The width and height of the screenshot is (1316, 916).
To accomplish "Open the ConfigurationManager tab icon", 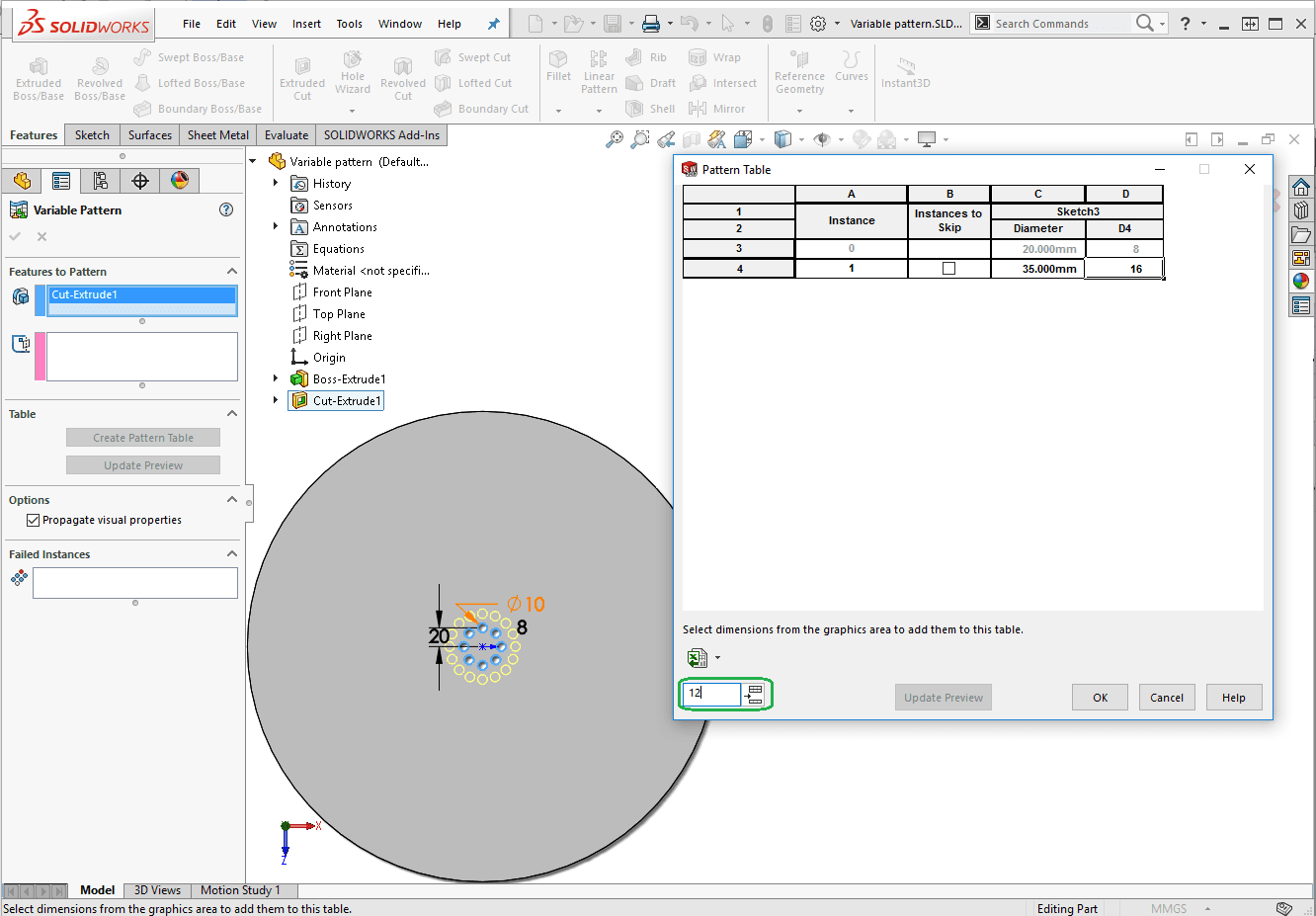I will (100, 180).
